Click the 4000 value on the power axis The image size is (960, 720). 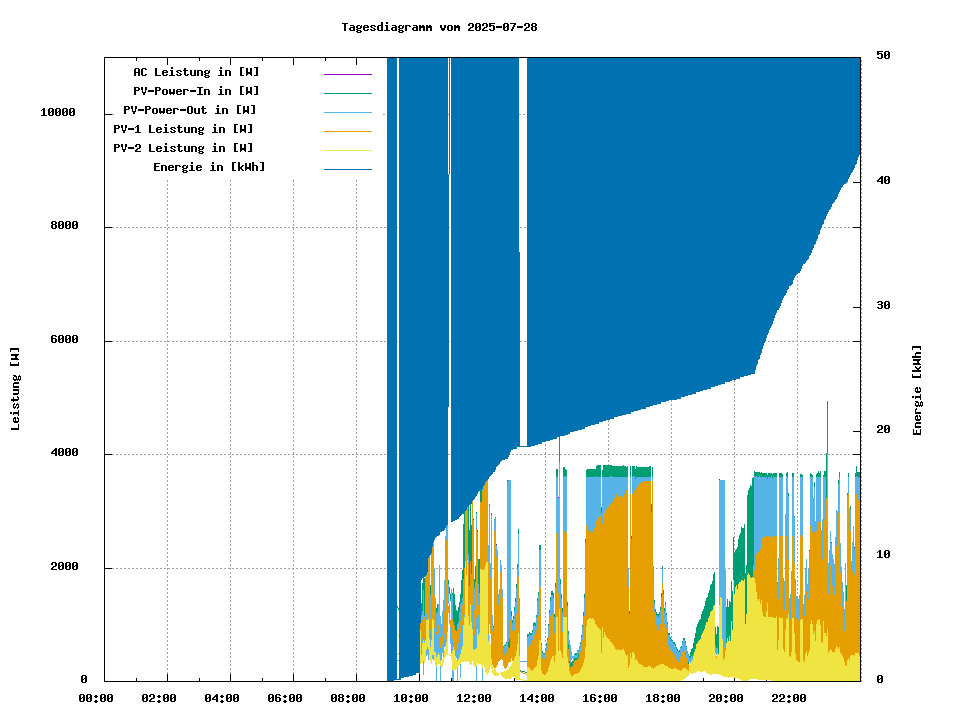pyautogui.click(x=64, y=454)
